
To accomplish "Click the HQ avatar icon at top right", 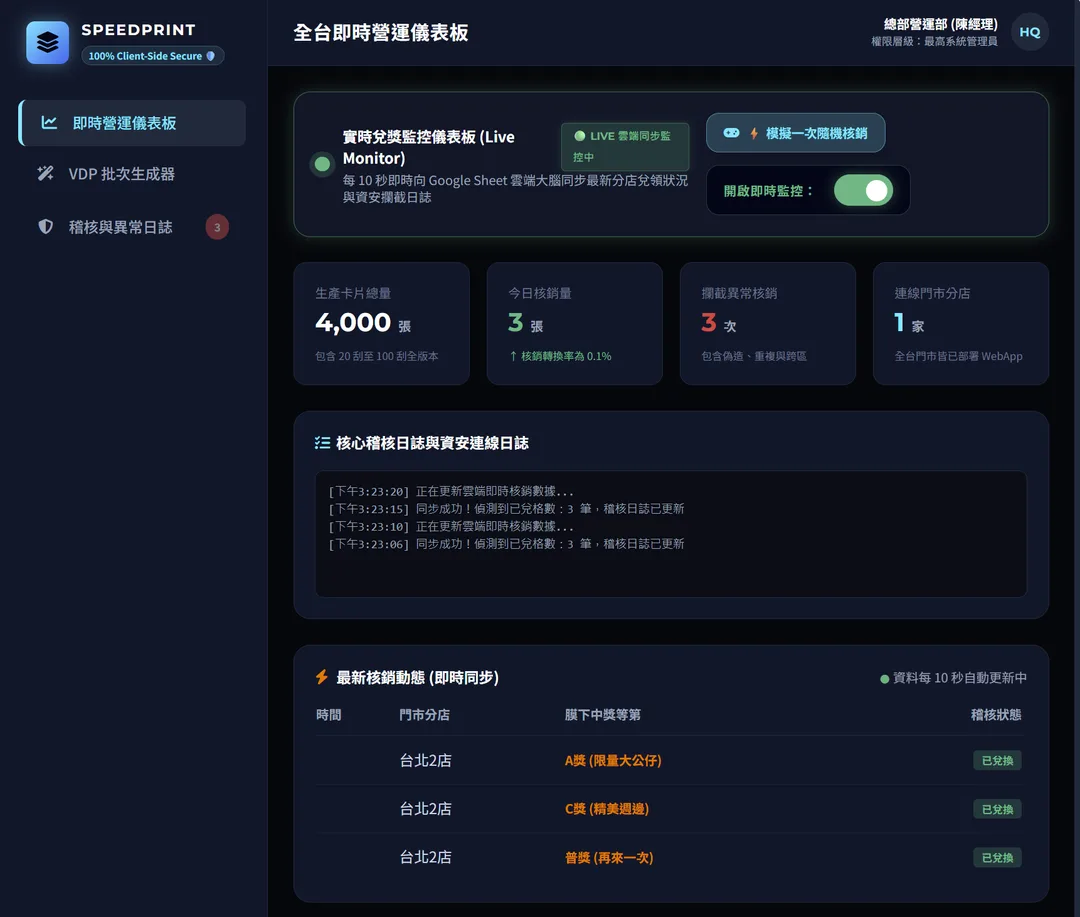I will tap(1030, 32).
